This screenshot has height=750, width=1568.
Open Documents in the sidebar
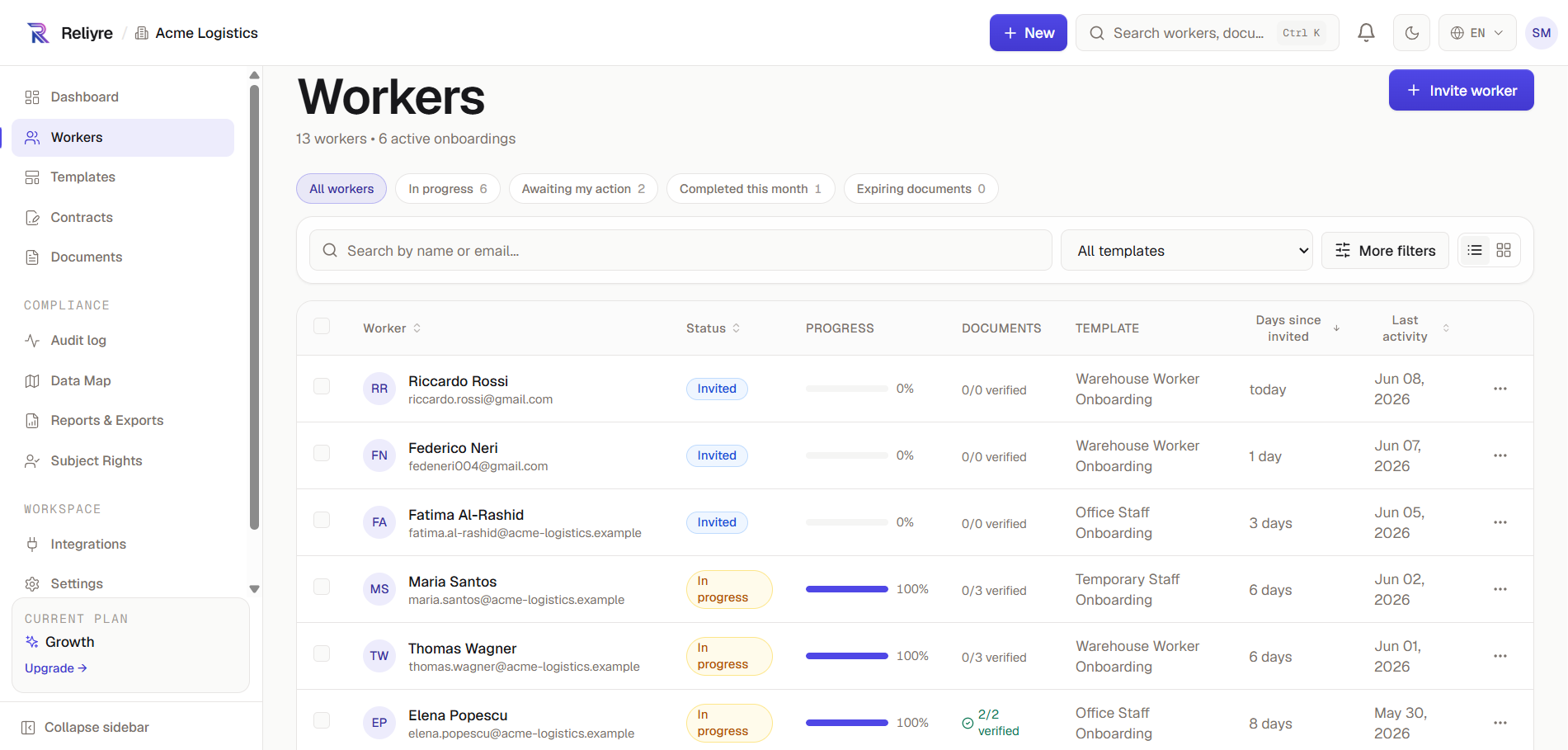(123, 257)
